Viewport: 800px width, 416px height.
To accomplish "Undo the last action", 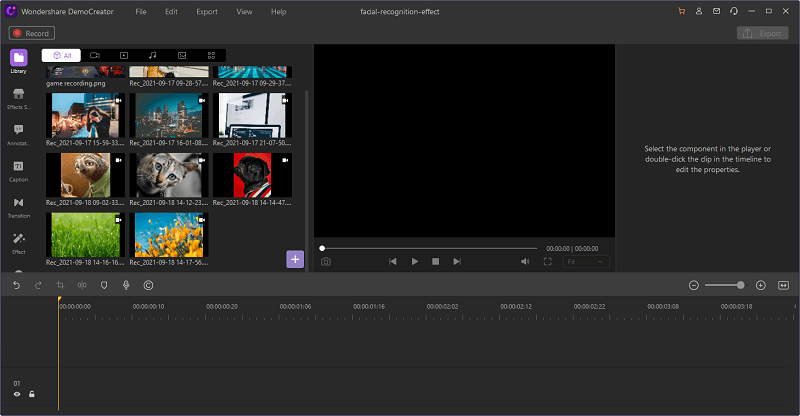I will tap(16, 285).
